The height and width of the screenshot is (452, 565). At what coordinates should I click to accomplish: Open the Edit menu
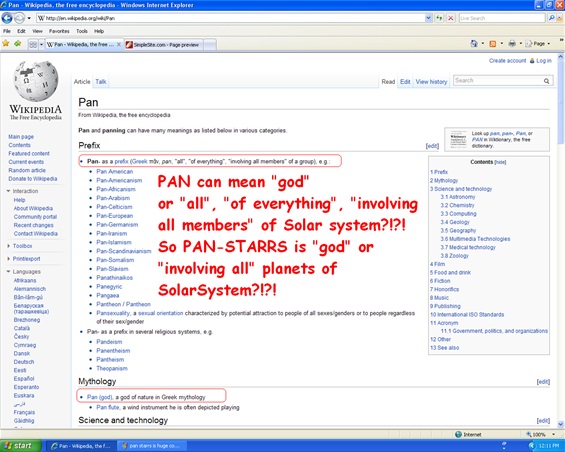tap(21, 31)
